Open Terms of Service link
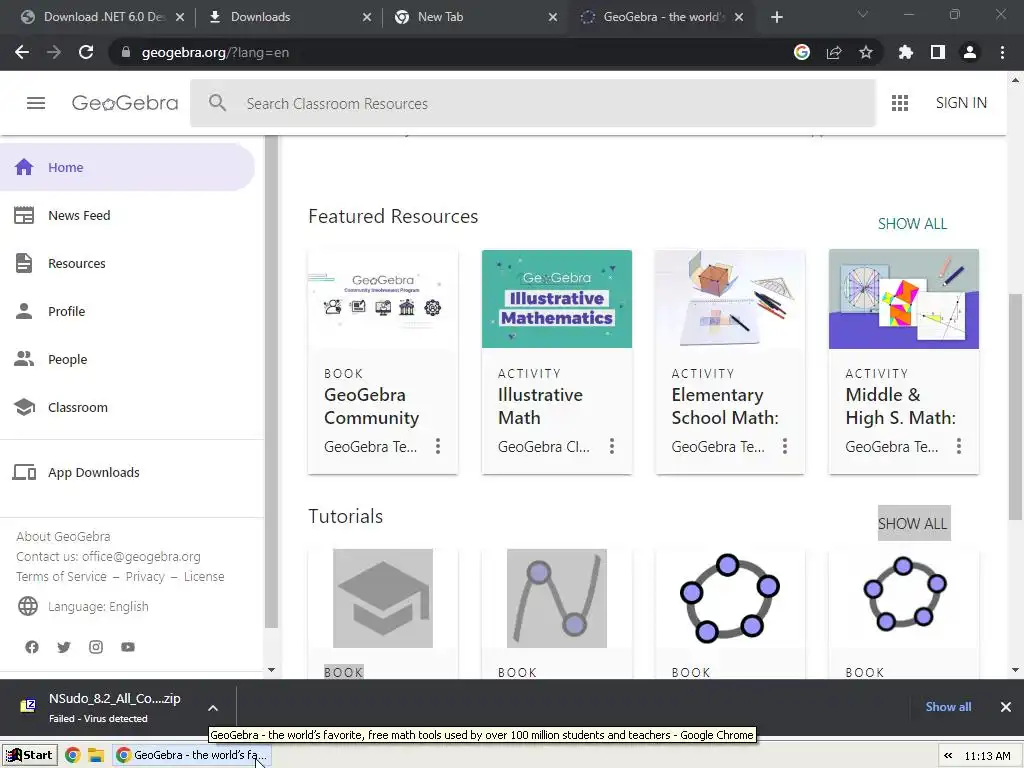This screenshot has height=768, width=1024. (x=61, y=577)
